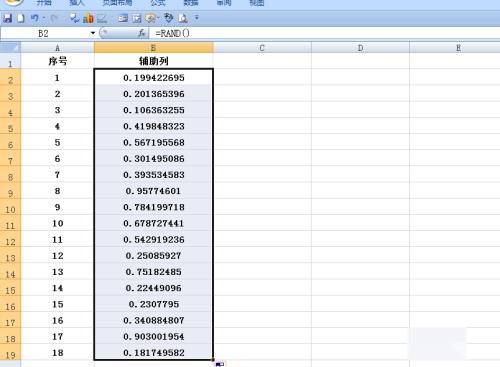Open the 页面布局 (Page Layout) ribbon tab
The width and height of the screenshot is (500, 367).
117,3
